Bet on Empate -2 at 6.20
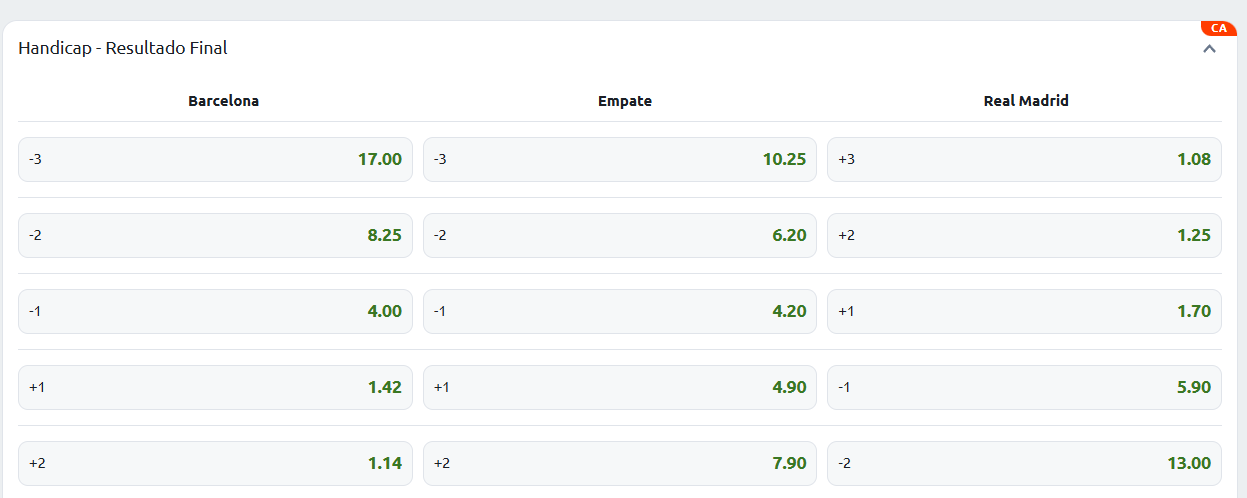Image resolution: width=1247 pixels, height=498 pixels. tap(619, 235)
